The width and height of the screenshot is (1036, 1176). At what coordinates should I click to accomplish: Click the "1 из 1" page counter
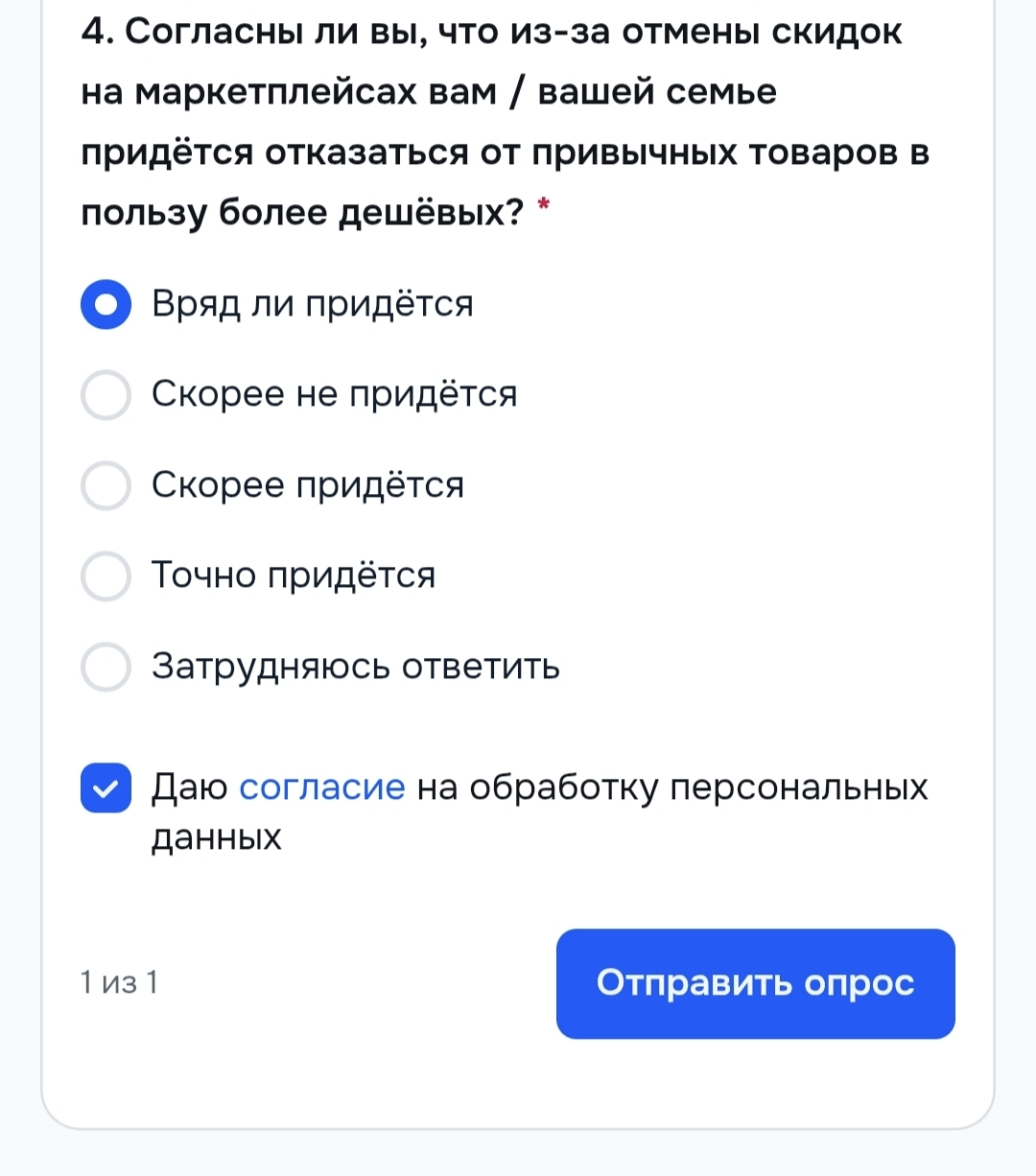[119, 983]
